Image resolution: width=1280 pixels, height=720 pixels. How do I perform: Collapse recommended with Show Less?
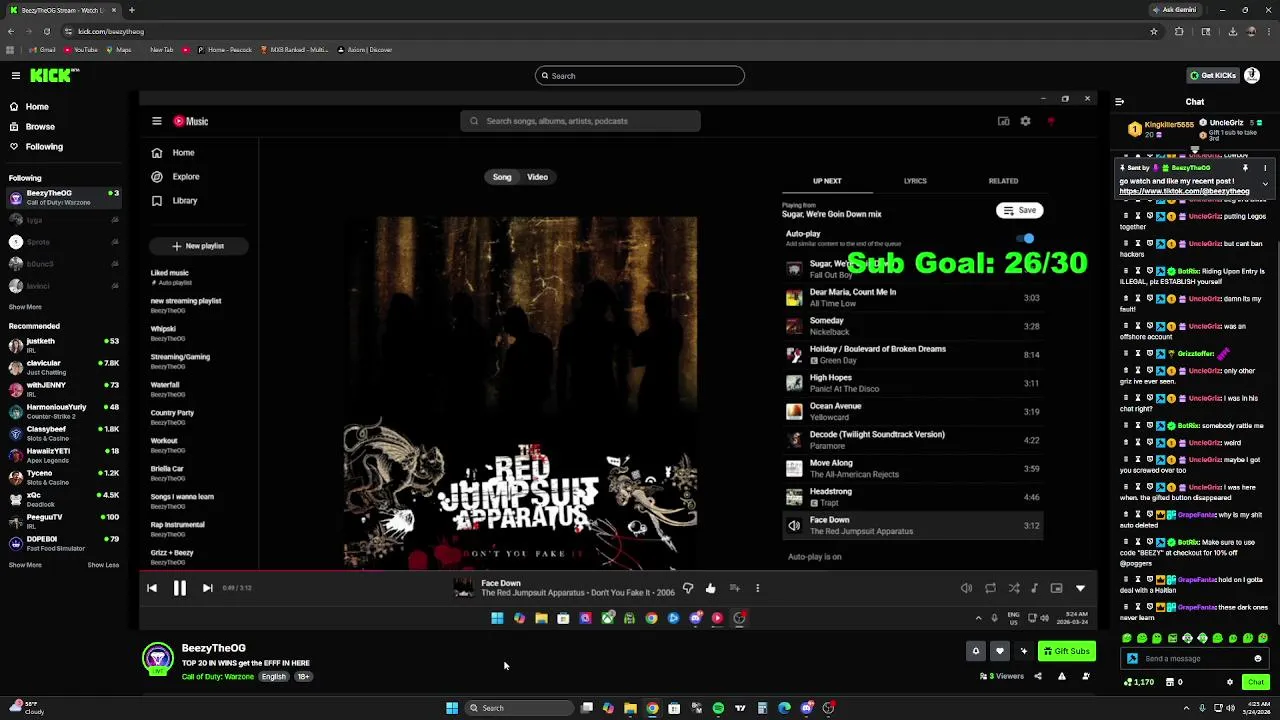103,565
